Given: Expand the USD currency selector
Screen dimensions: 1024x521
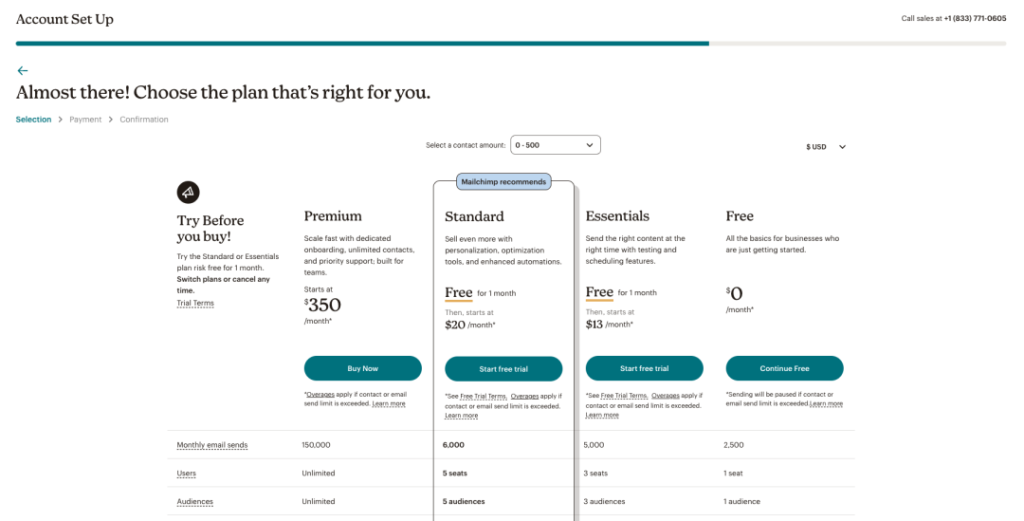Looking at the screenshot, I should [x=825, y=147].
